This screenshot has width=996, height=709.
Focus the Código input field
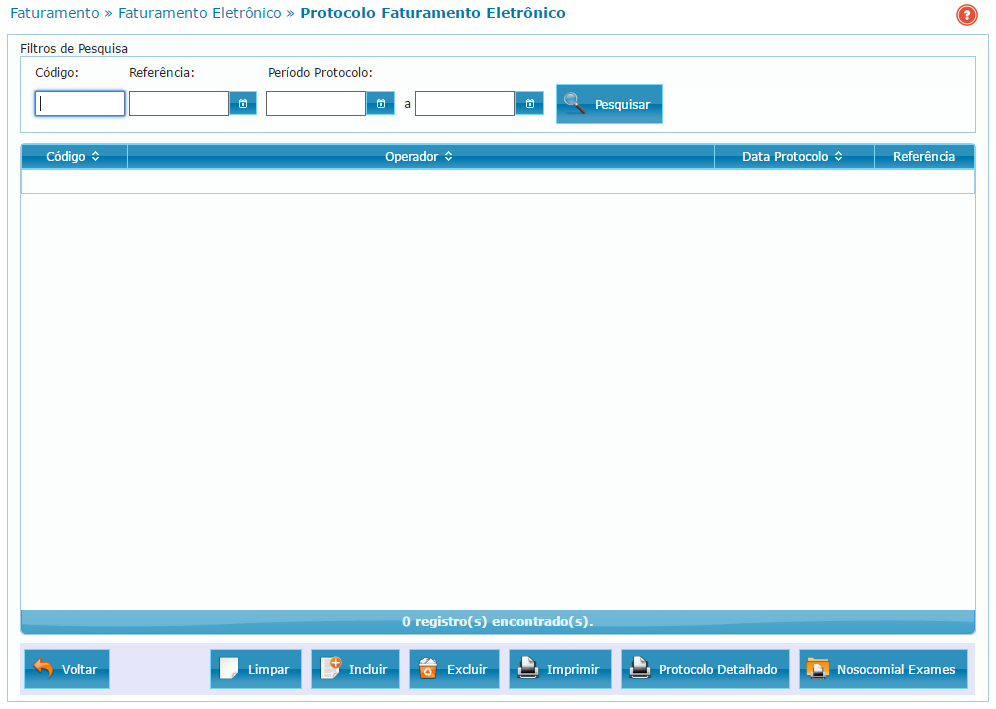(80, 104)
